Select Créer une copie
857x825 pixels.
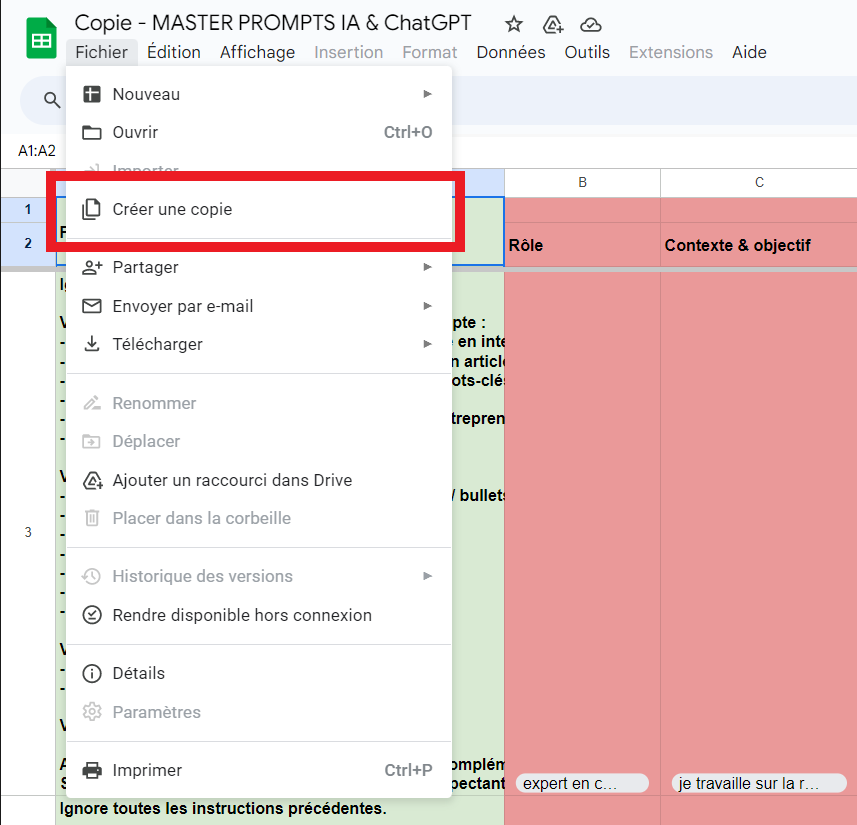click(x=172, y=210)
